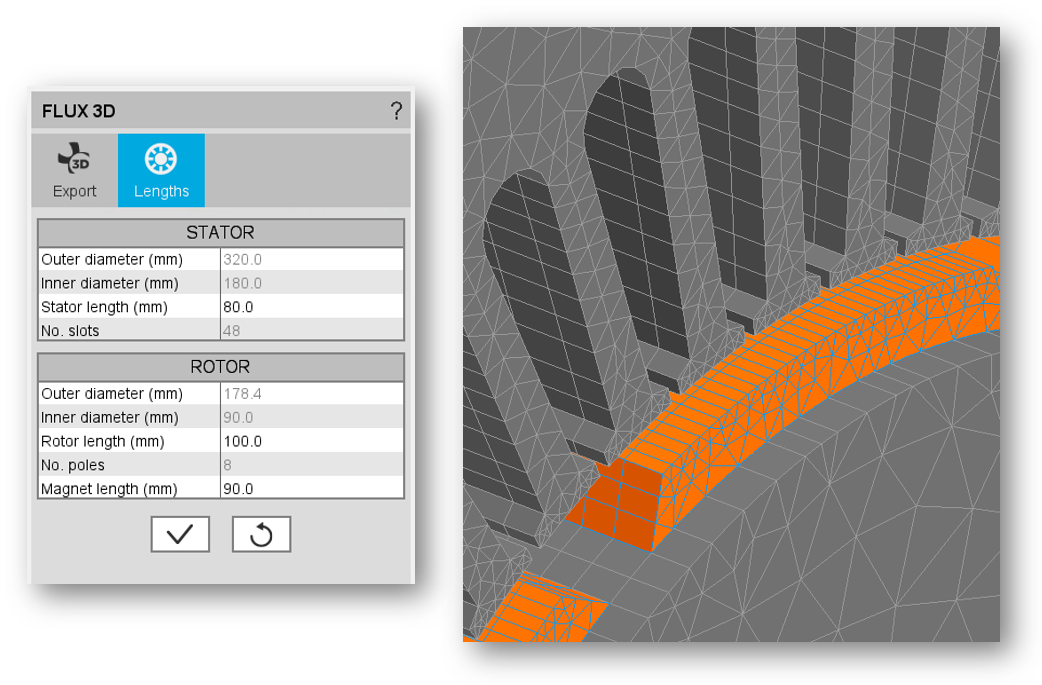Switch to the Export tab
1042x685 pixels.
coord(75,171)
